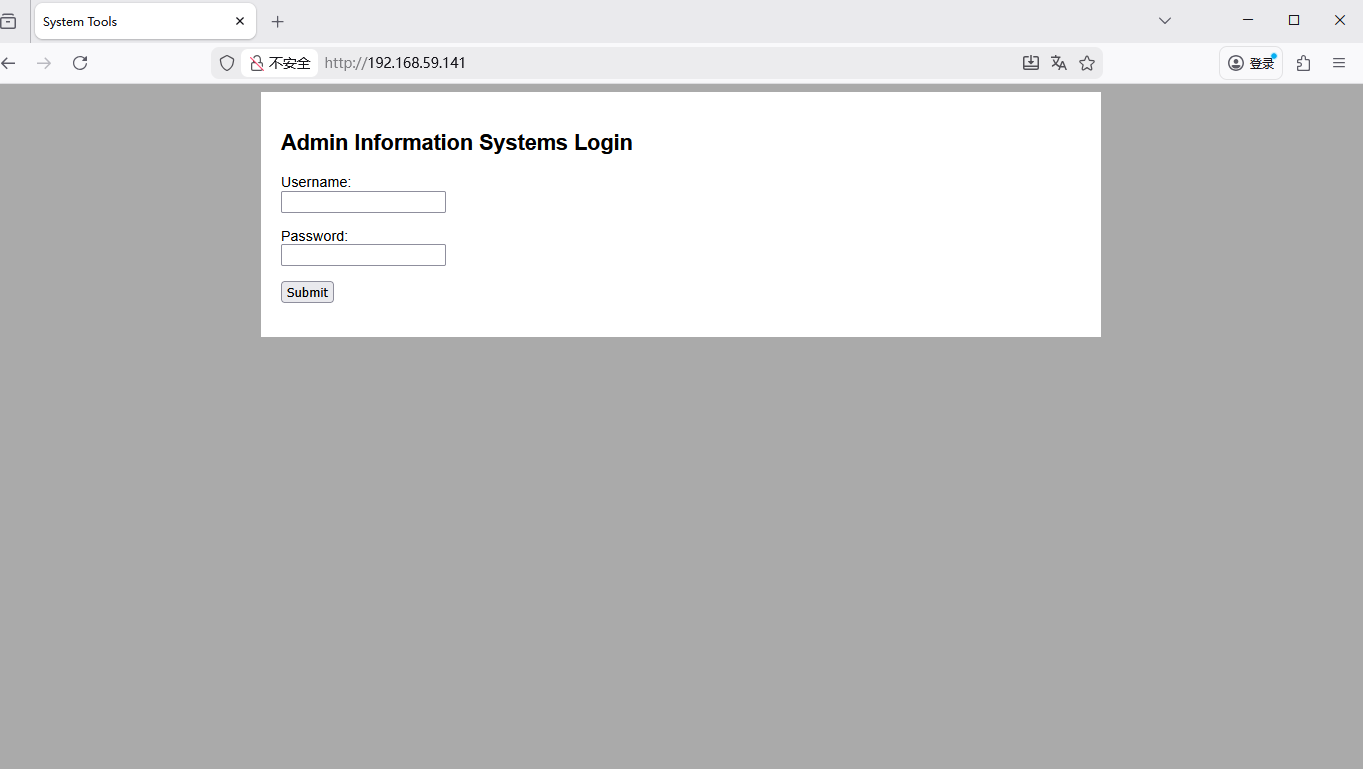Select the System Tools tab
Viewport: 1363px width, 769px height.
tap(145, 21)
